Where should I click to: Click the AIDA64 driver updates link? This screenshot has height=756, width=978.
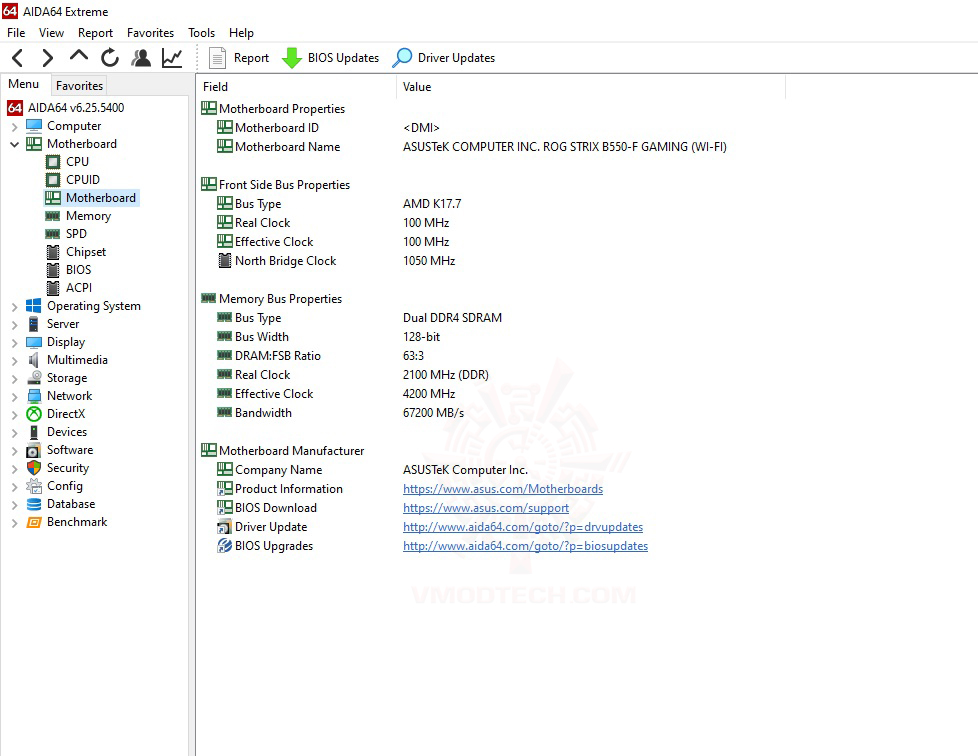click(522, 526)
